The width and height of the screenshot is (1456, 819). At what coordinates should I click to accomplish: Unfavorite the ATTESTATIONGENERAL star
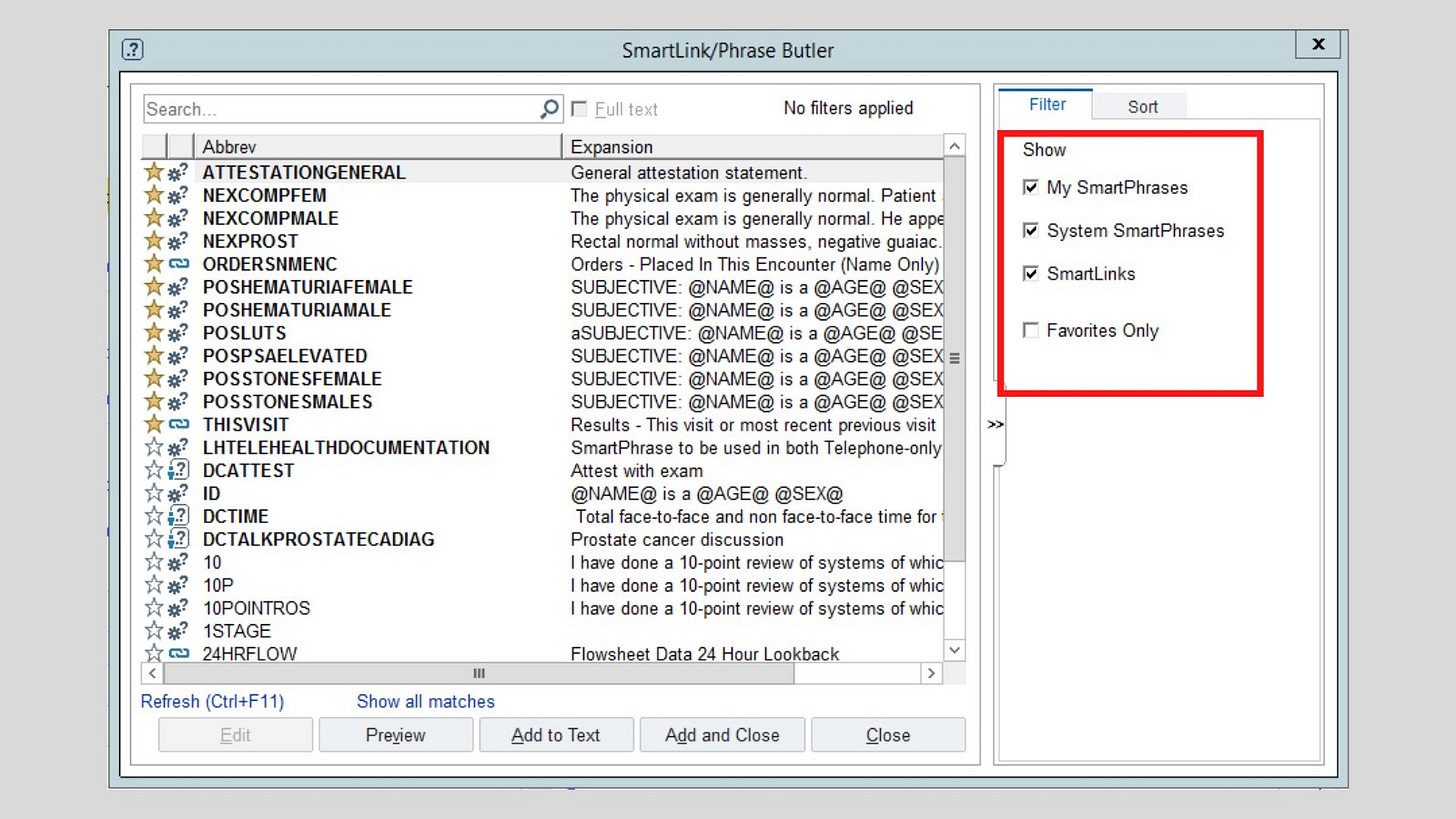coord(154,172)
